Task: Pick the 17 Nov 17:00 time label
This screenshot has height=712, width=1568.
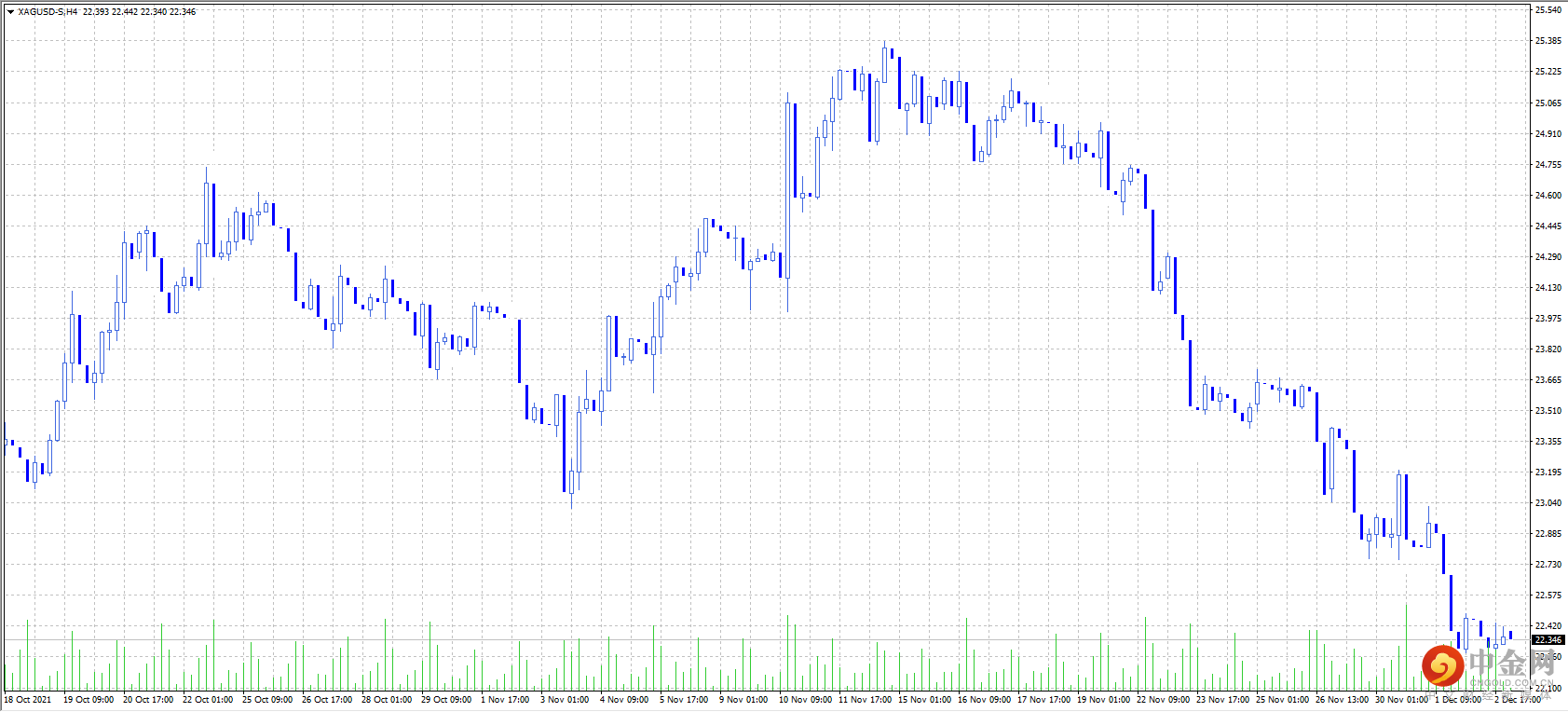Action: click(x=1044, y=700)
